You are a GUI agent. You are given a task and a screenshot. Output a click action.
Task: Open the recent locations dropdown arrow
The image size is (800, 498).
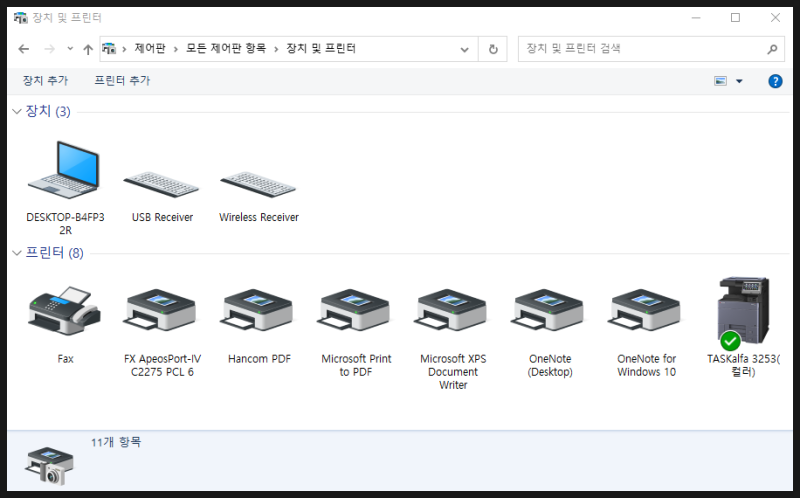70,49
